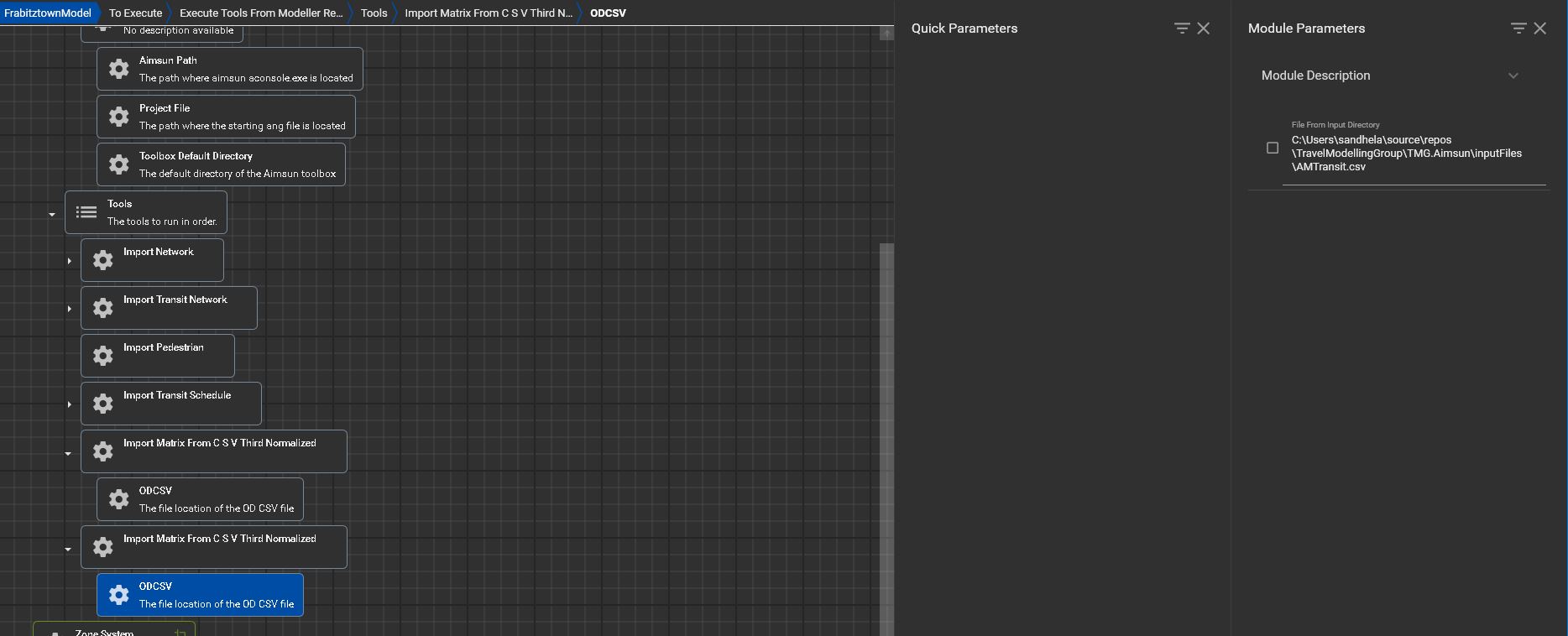The height and width of the screenshot is (636, 1568).
Task: Click the 'File From Input Directory' label
Action: pyautogui.click(x=1335, y=125)
